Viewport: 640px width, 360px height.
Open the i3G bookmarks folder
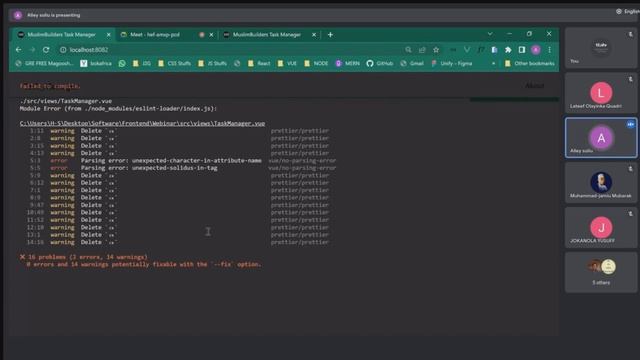click(142, 64)
